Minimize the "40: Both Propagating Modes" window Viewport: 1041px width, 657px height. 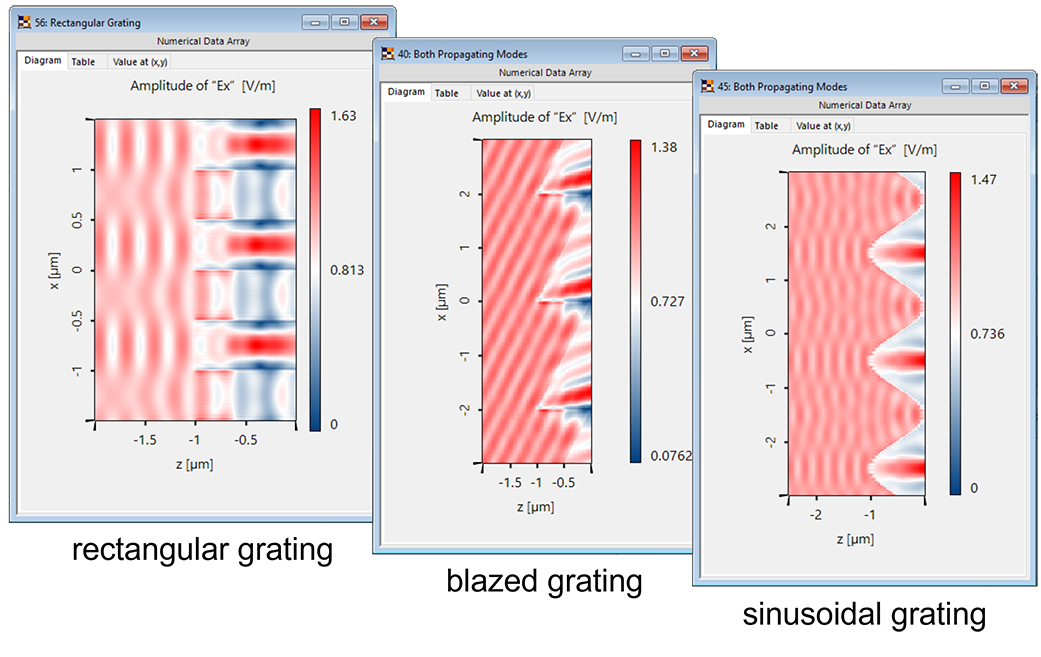pyautogui.click(x=637, y=53)
